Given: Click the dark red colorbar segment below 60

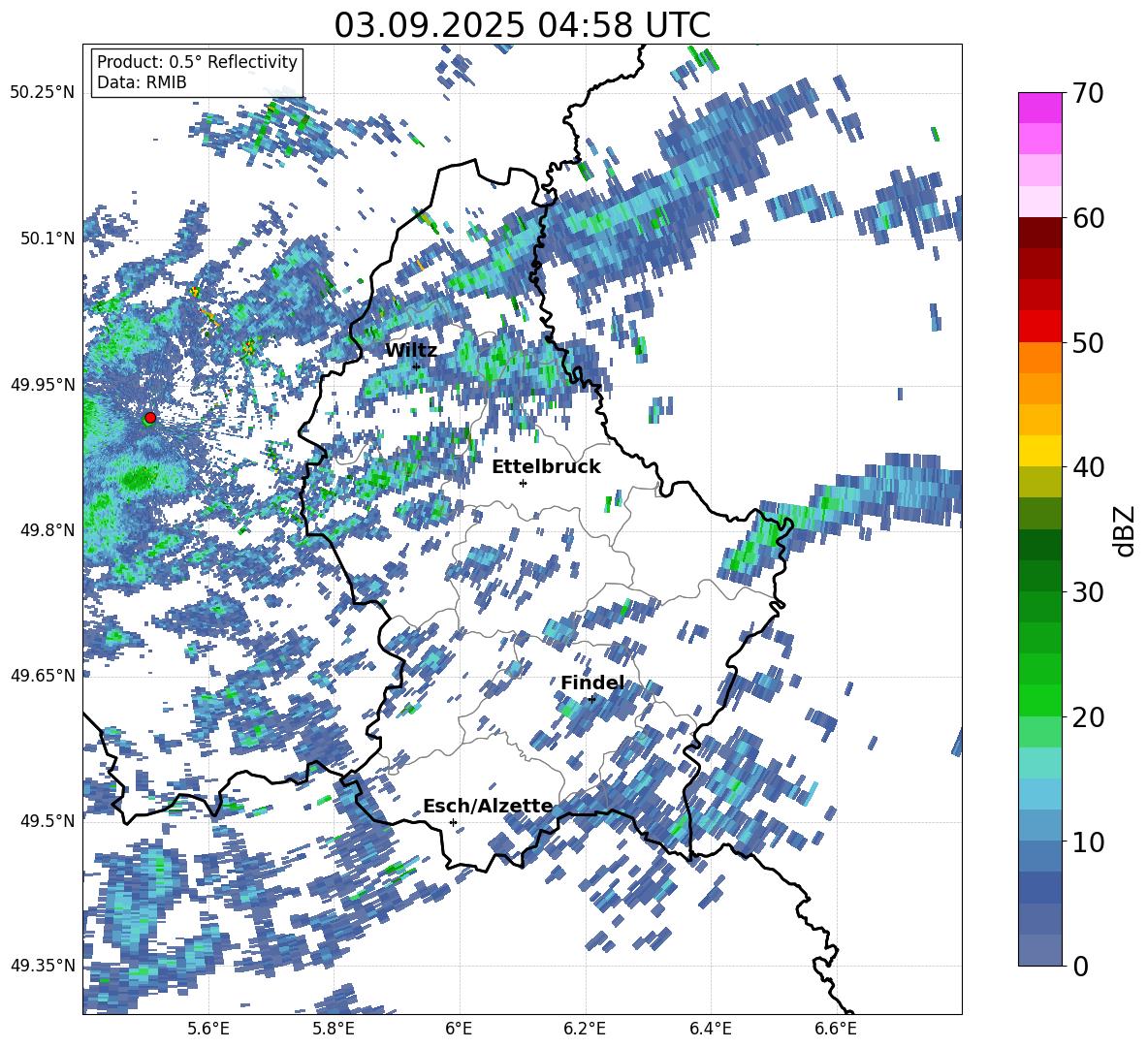Looking at the screenshot, I should (1039, 232).
